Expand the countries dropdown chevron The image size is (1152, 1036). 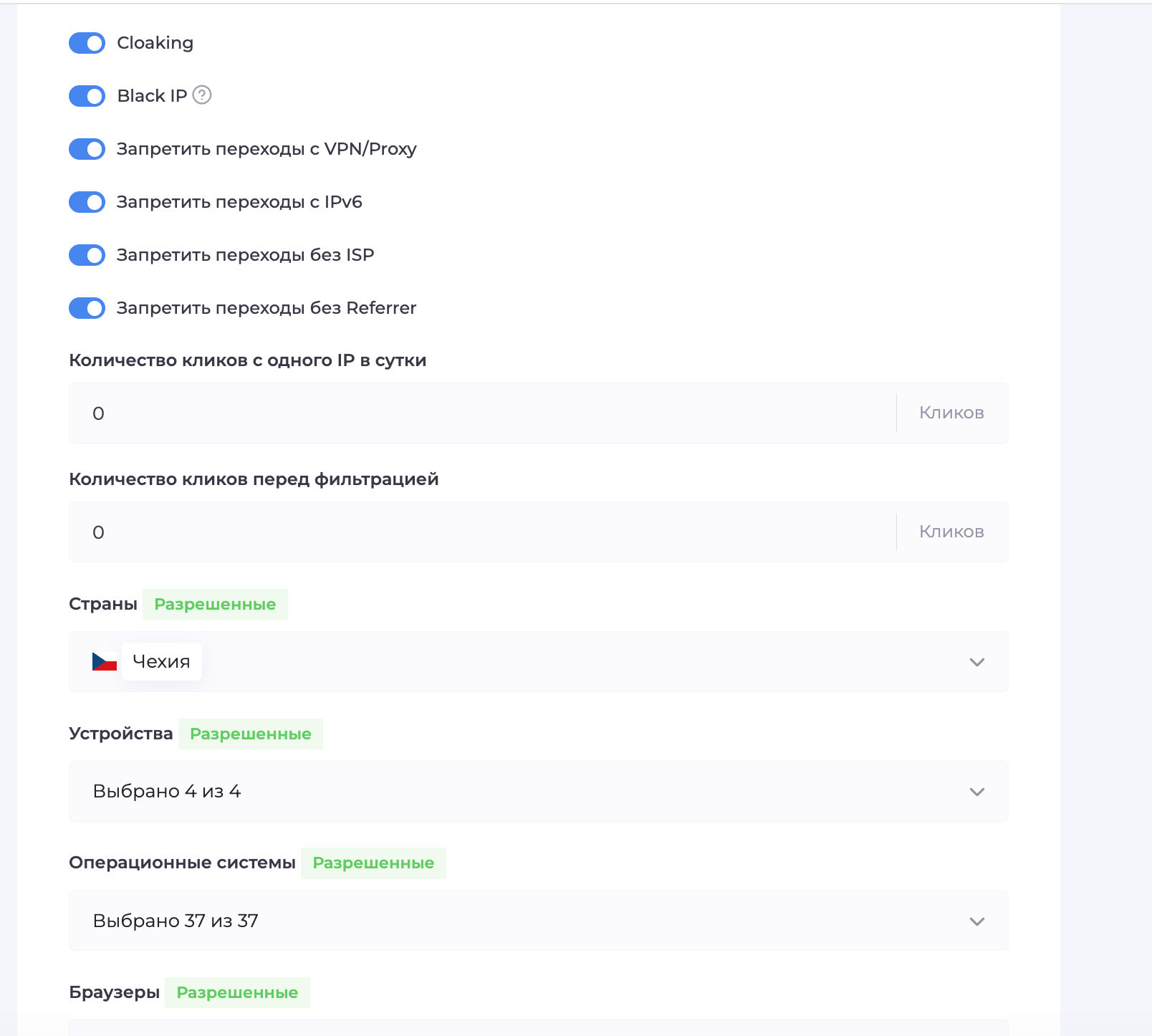(x=976, y=662)
